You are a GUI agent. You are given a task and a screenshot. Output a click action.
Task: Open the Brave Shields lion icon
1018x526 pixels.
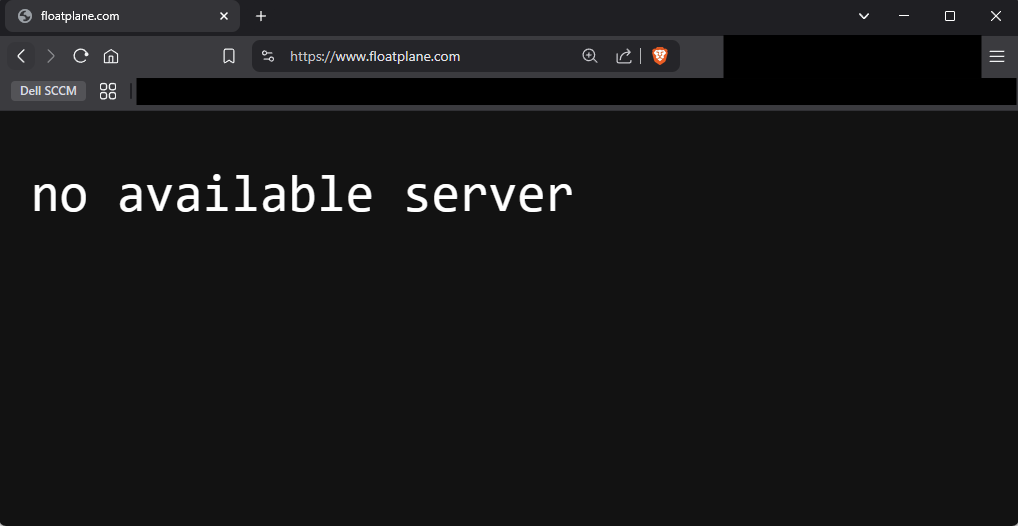[660, 56]
